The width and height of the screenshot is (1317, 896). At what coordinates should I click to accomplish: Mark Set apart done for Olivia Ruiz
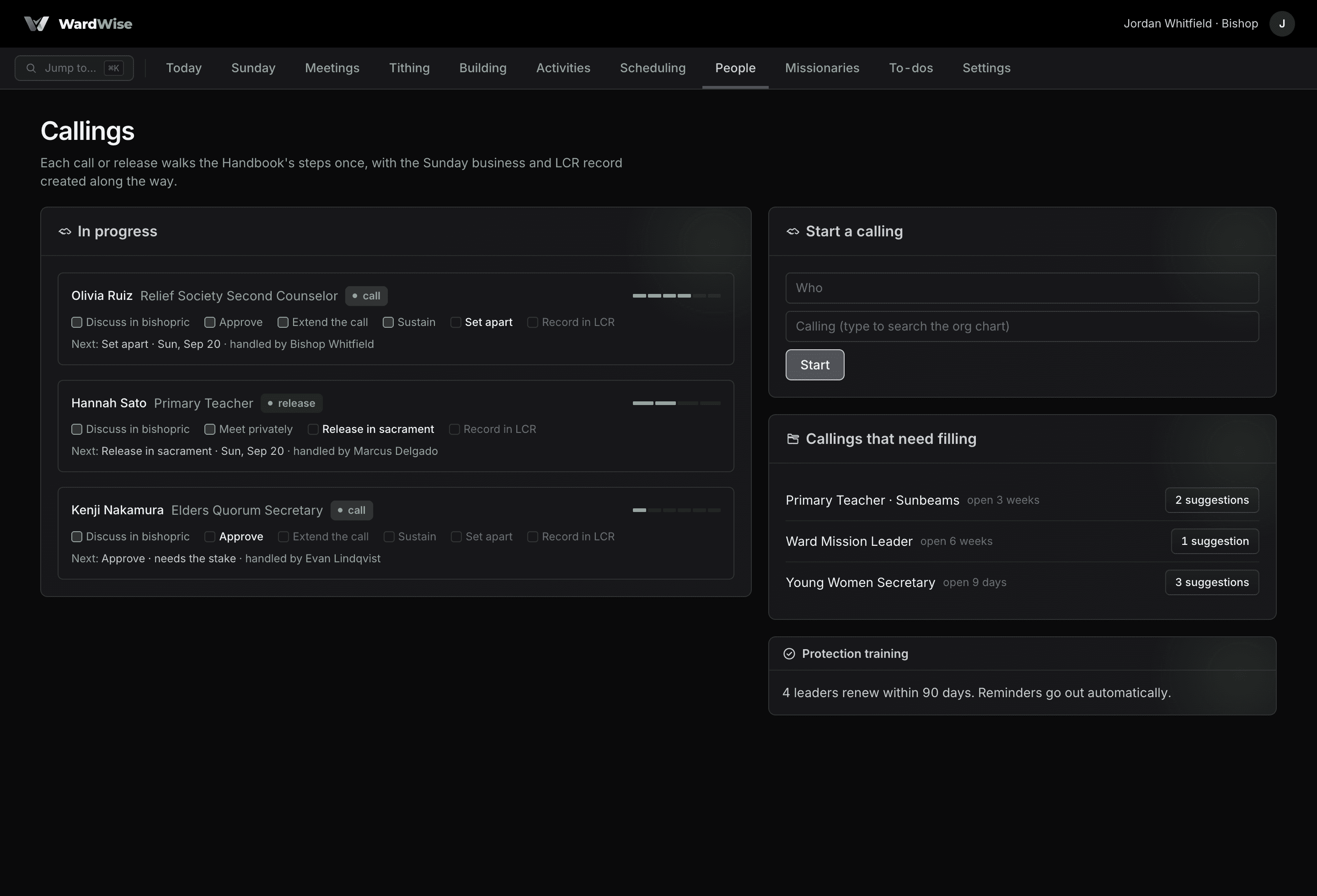(455, 322)
